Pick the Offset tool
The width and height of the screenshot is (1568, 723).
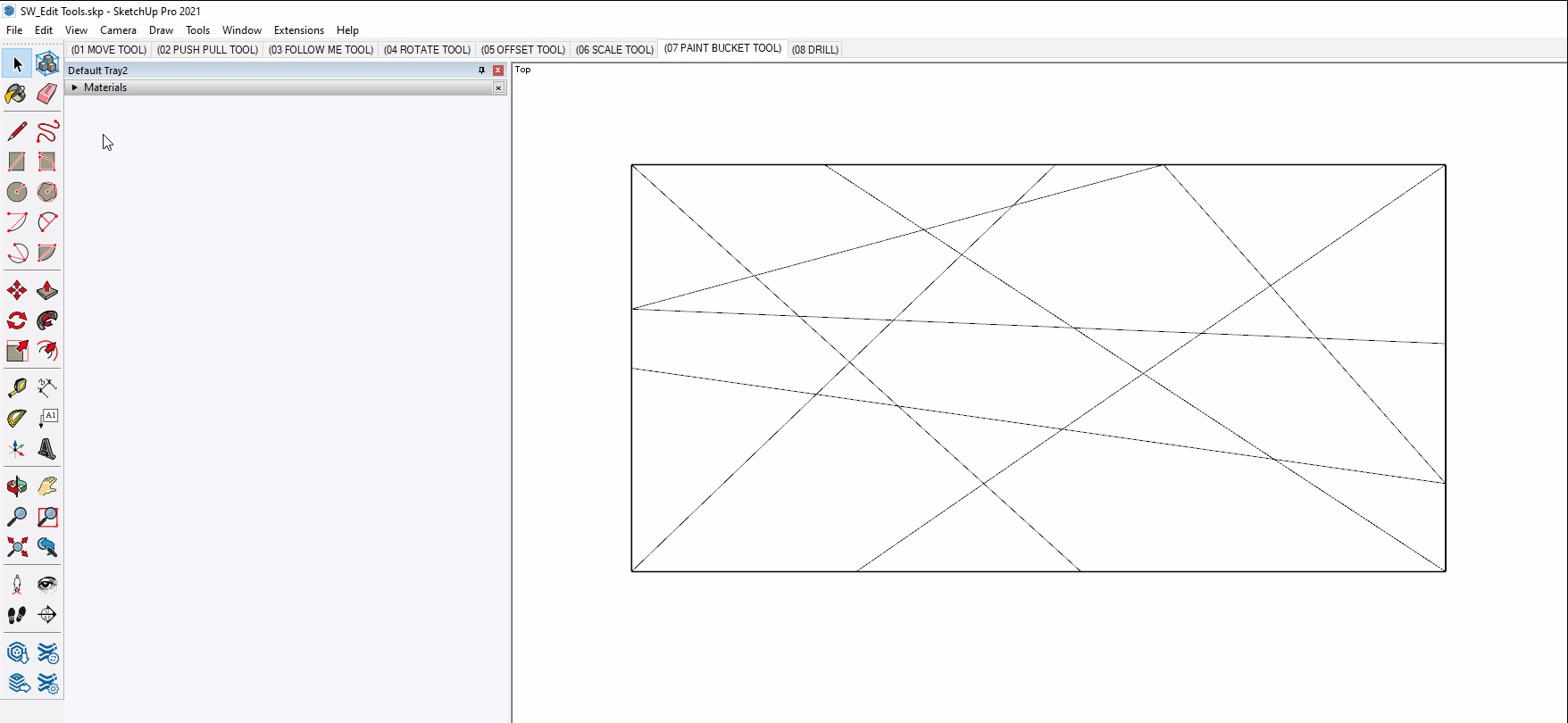(x=47, y=351)
